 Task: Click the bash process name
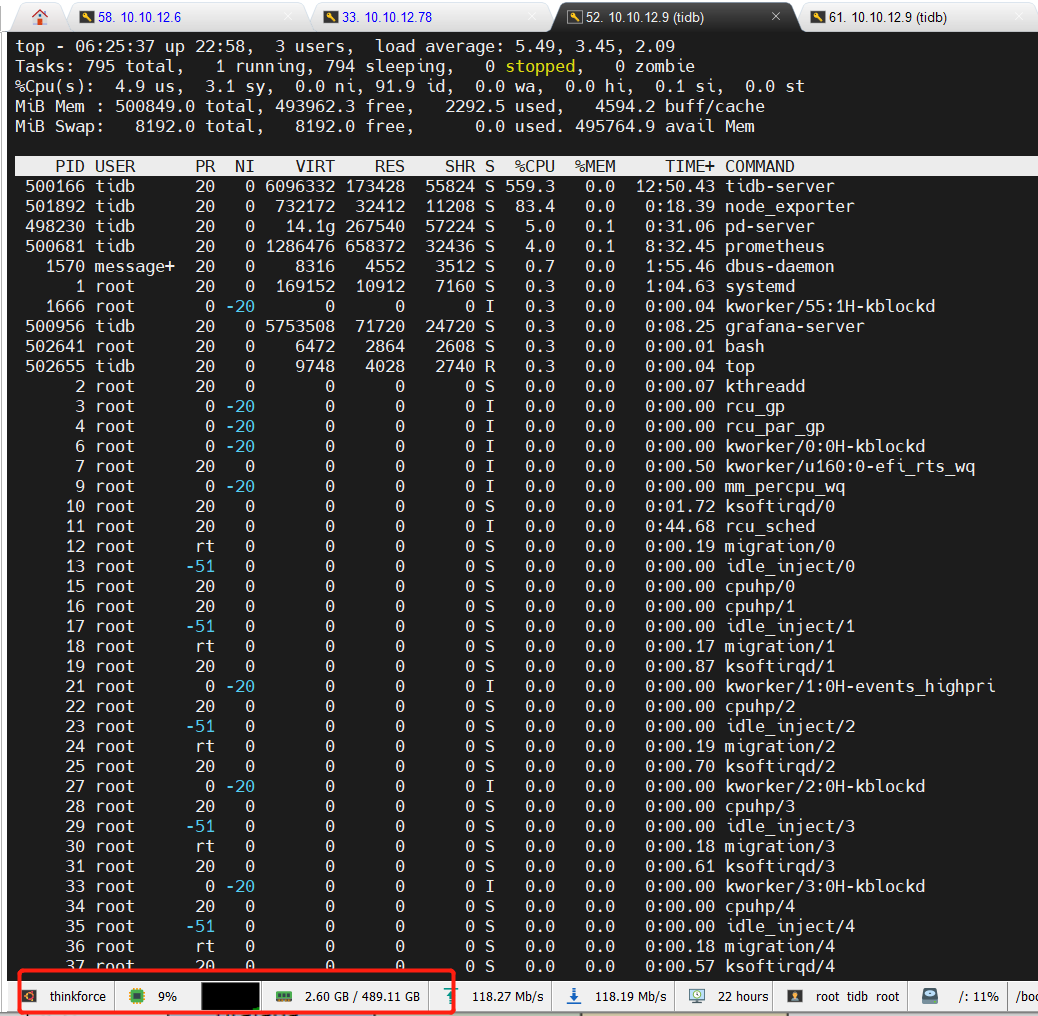745,346
